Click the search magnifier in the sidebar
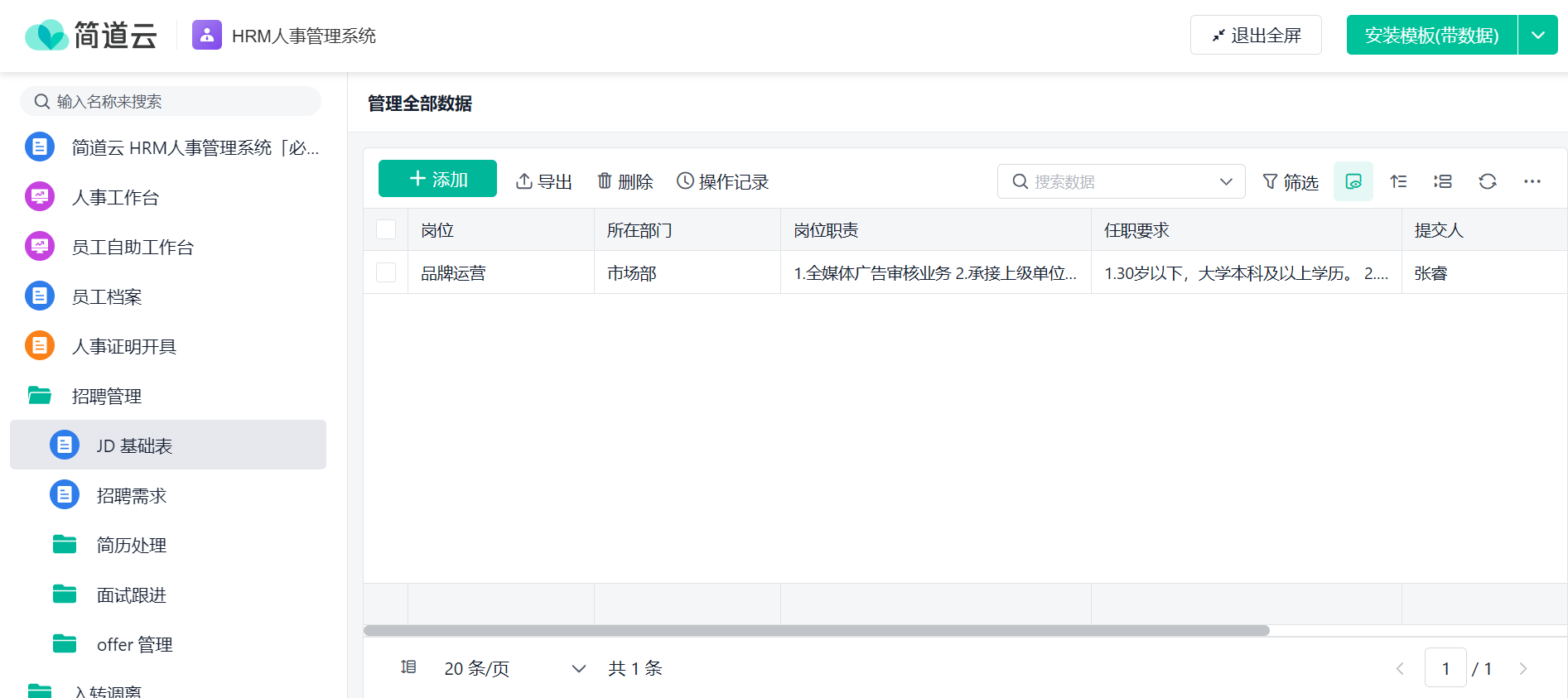This screenshot has height=698, width=1568. pyautogui.click(x=41, y=102)
